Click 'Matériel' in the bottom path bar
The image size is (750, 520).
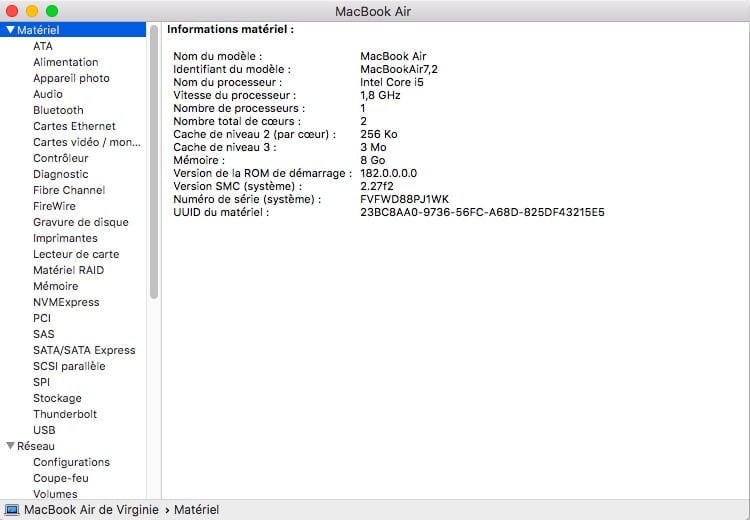[196, 509]
